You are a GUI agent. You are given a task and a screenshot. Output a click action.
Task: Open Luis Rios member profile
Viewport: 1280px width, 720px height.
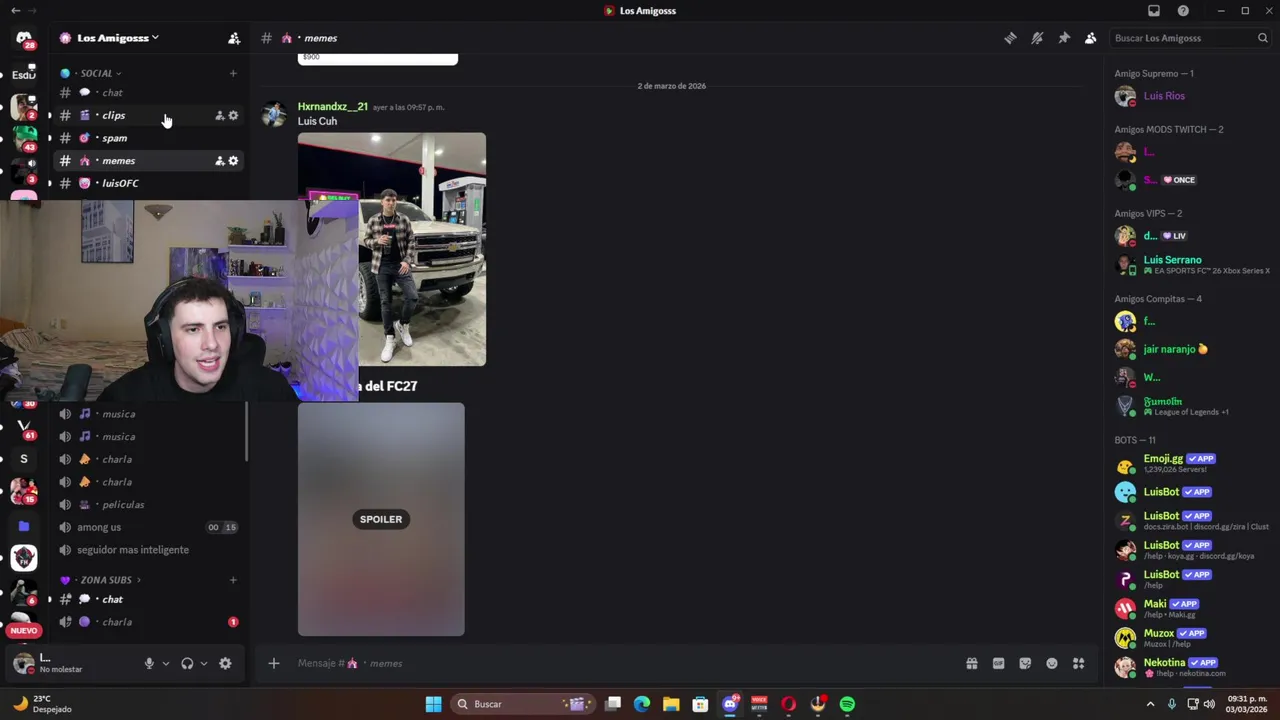pos(1190,96)
